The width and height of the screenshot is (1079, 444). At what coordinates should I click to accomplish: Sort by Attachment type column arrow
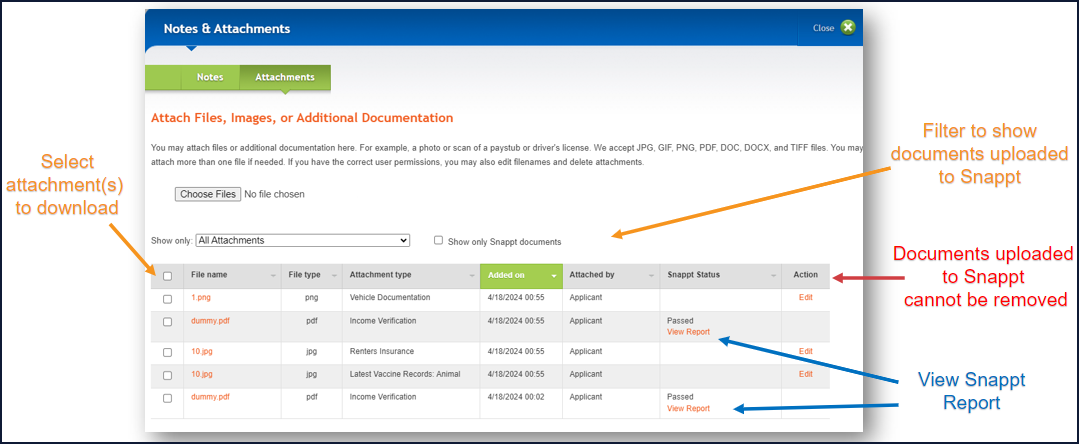pos(472,275)
